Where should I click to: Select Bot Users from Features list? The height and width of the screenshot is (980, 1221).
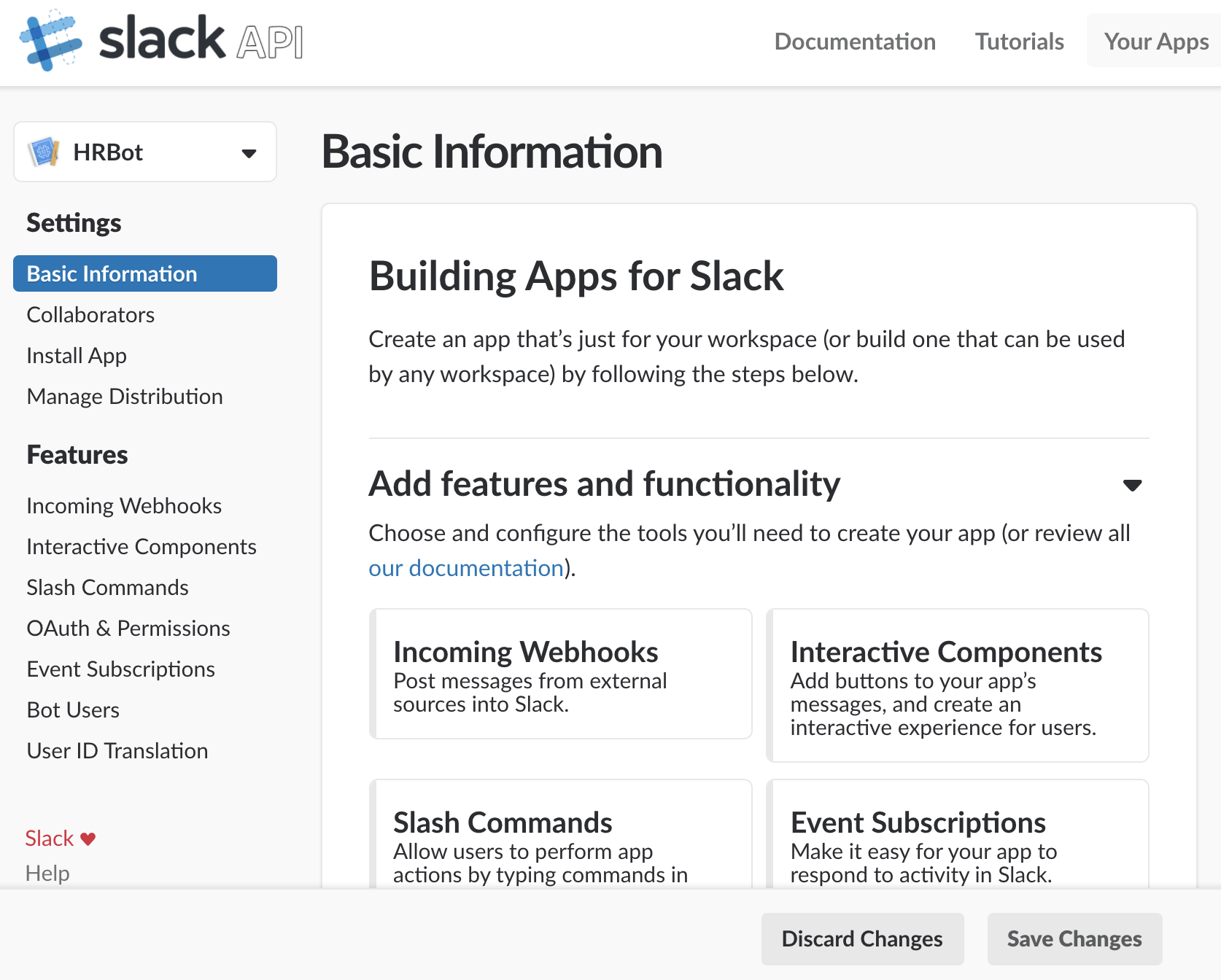coord(73,710)
